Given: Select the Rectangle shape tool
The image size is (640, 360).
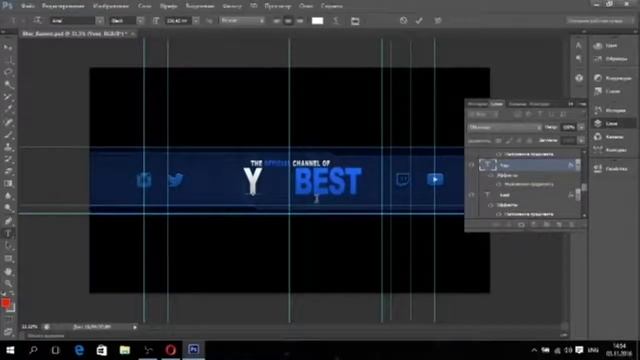Looking at the screenshot, I should (x=8, y=259).
